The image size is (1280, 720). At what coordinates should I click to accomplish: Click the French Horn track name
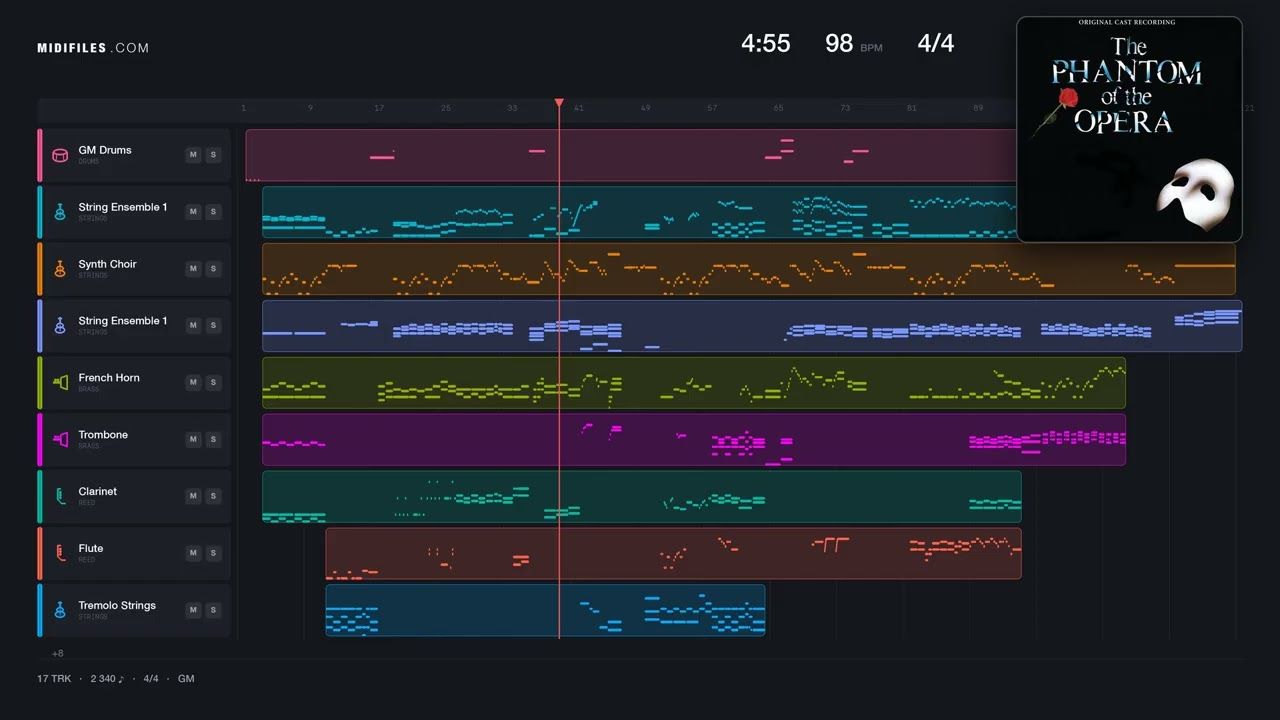tap(109, 378)
